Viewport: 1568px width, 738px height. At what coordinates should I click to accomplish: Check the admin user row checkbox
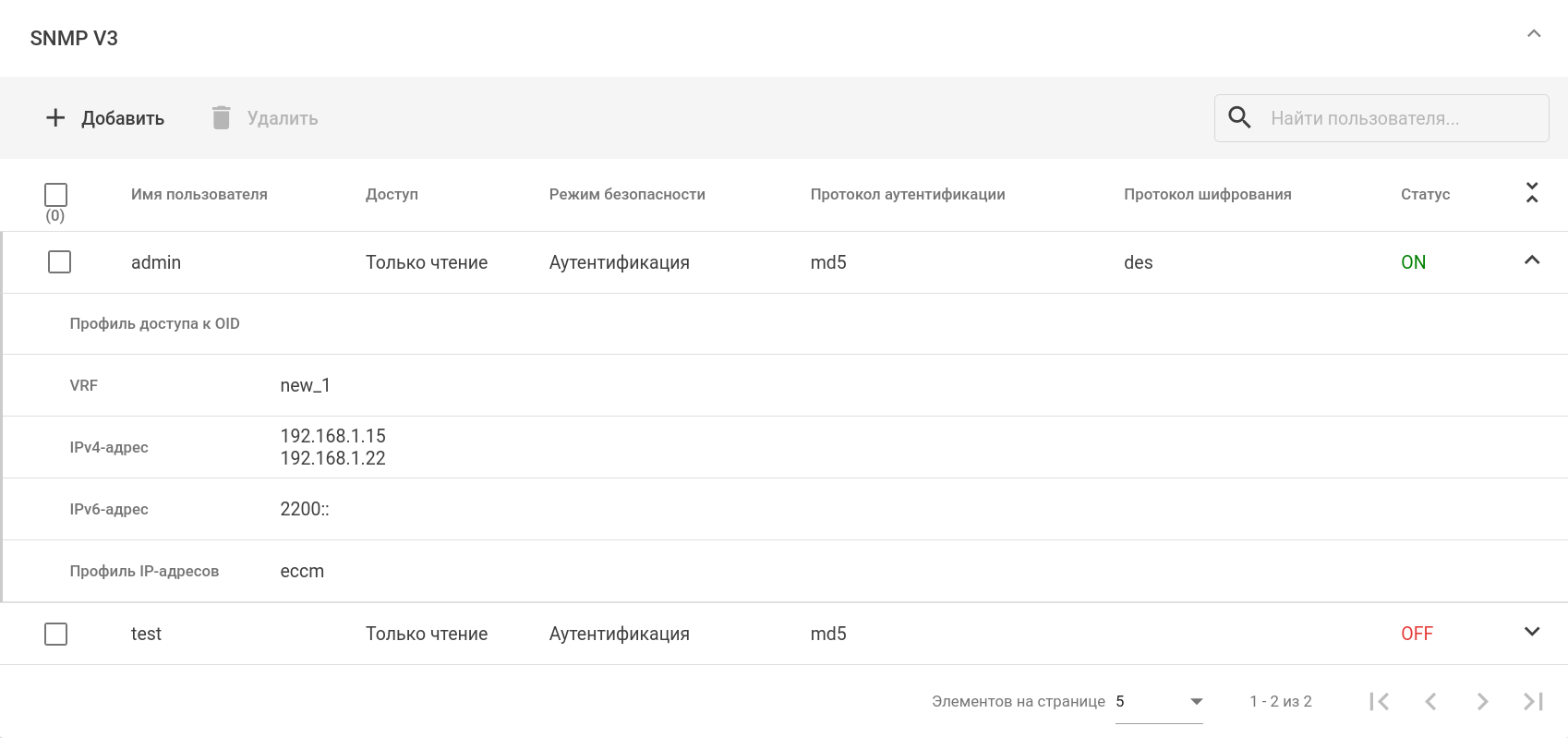pos(60,262)
